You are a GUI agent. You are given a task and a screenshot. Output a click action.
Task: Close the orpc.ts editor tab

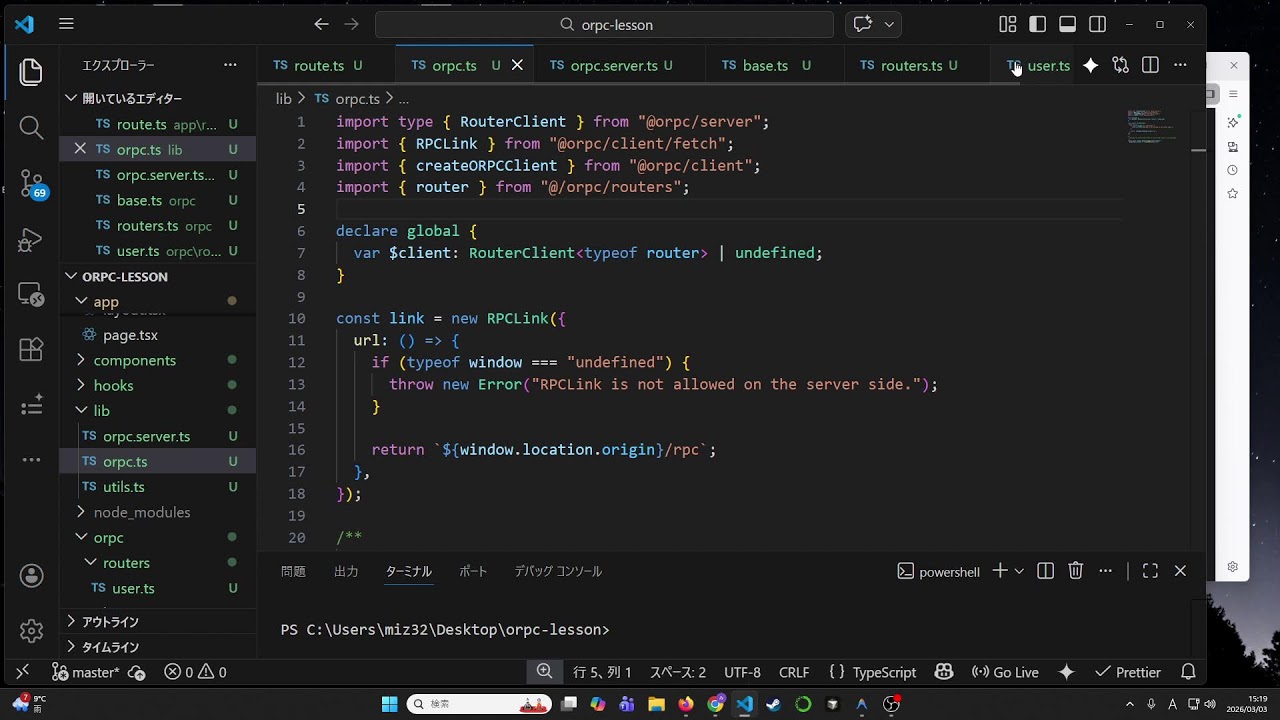(517, 65)
